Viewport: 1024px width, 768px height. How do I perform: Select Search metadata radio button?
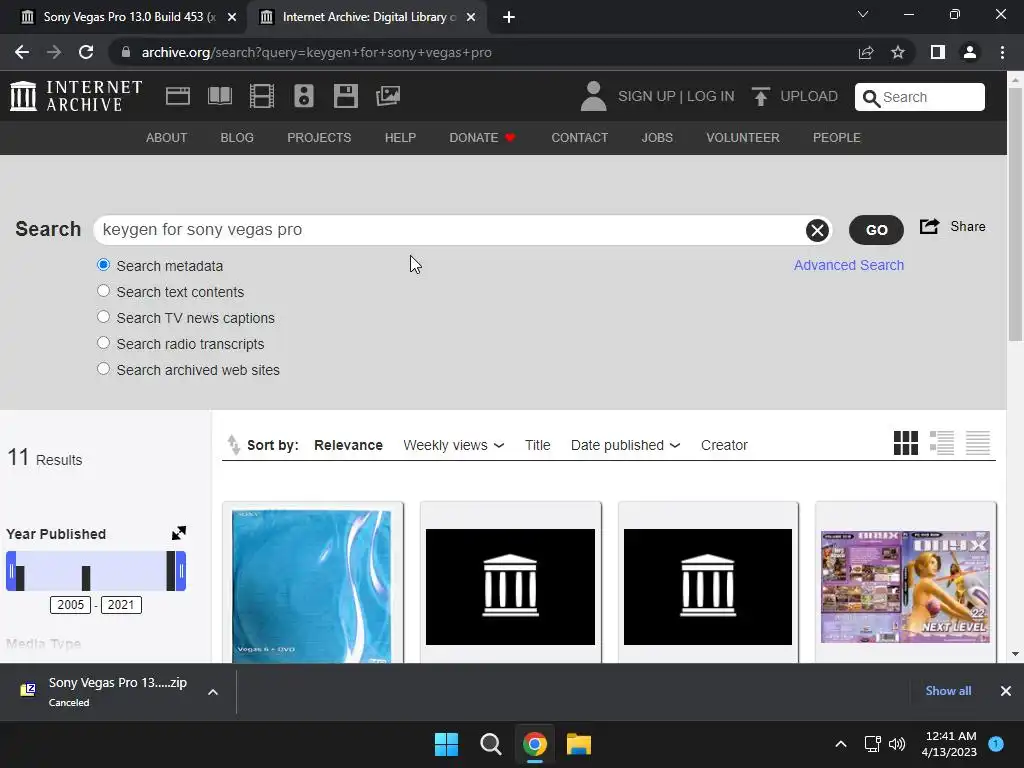click(103, 265)
